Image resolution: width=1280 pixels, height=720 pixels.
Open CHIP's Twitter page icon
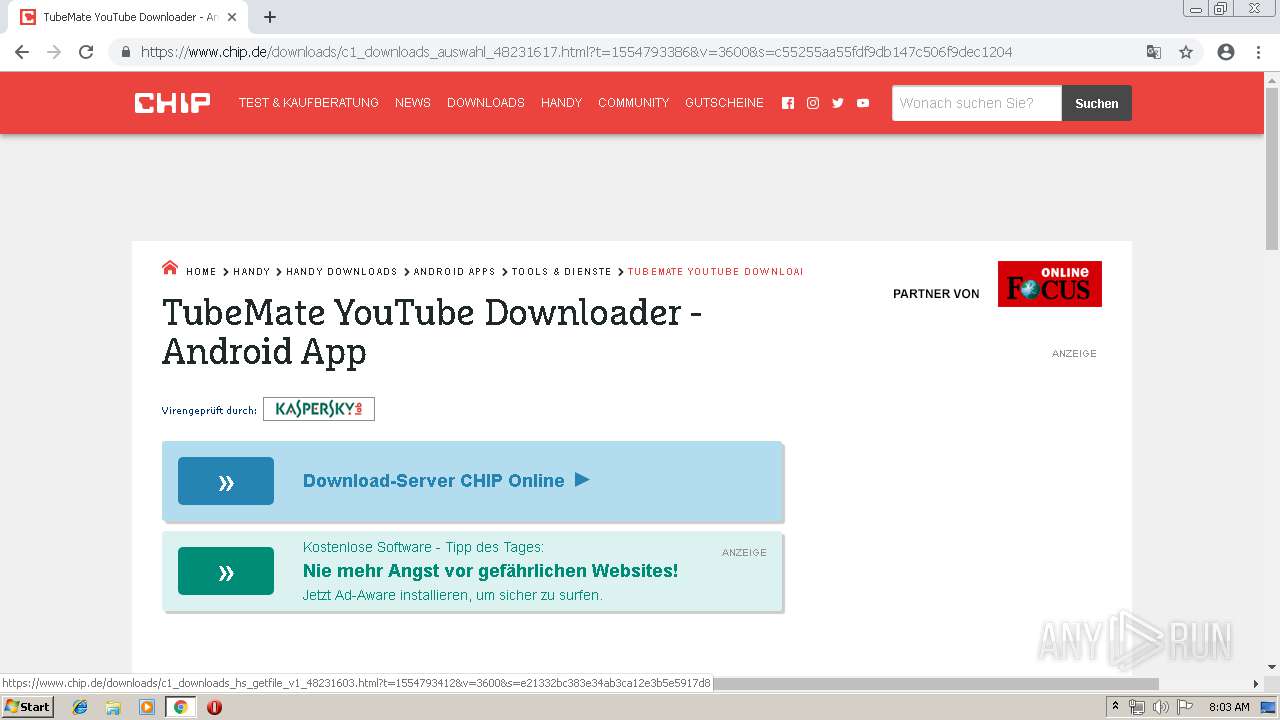[x=838, y=103]
